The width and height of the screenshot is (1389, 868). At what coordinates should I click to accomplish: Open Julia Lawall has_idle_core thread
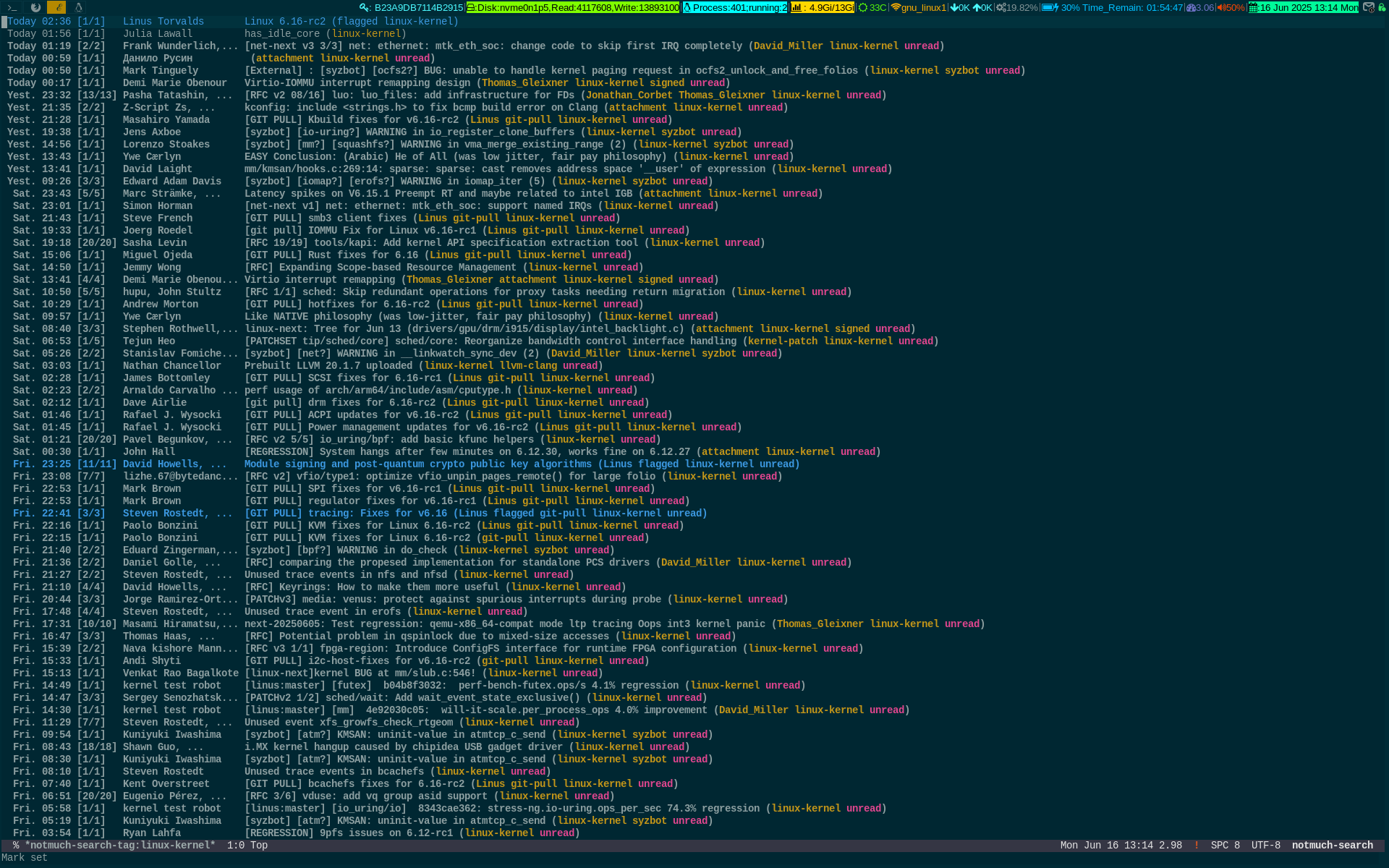tap(694, 33)
